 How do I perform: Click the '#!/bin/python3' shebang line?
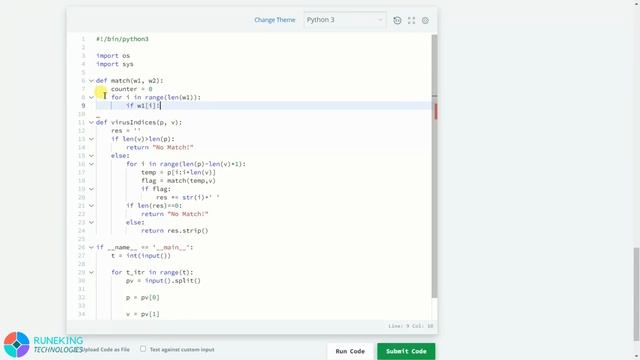pyautogui.click(x=122, y=39)
